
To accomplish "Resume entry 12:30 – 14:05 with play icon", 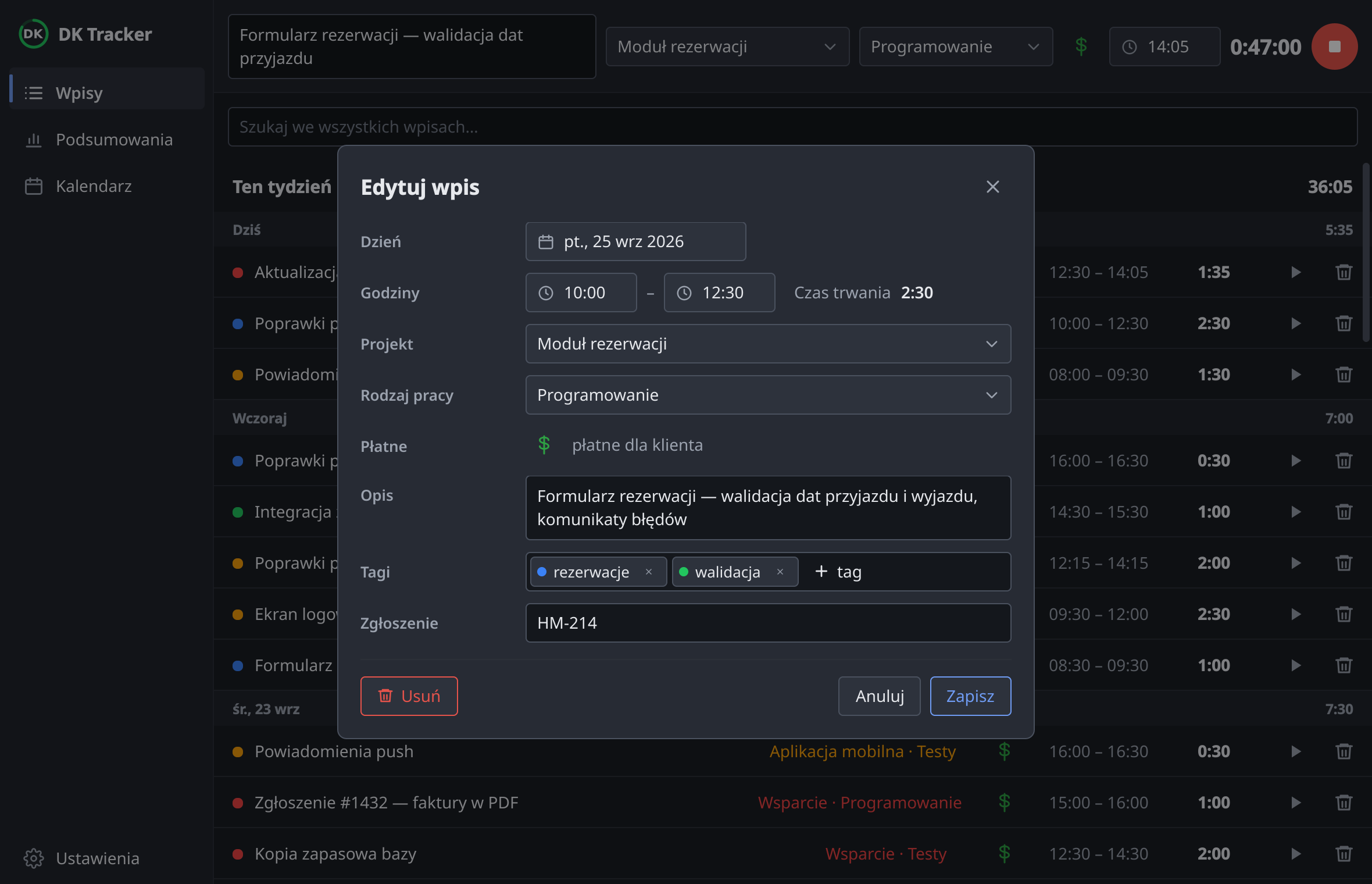I will (x=1296, y=272).
